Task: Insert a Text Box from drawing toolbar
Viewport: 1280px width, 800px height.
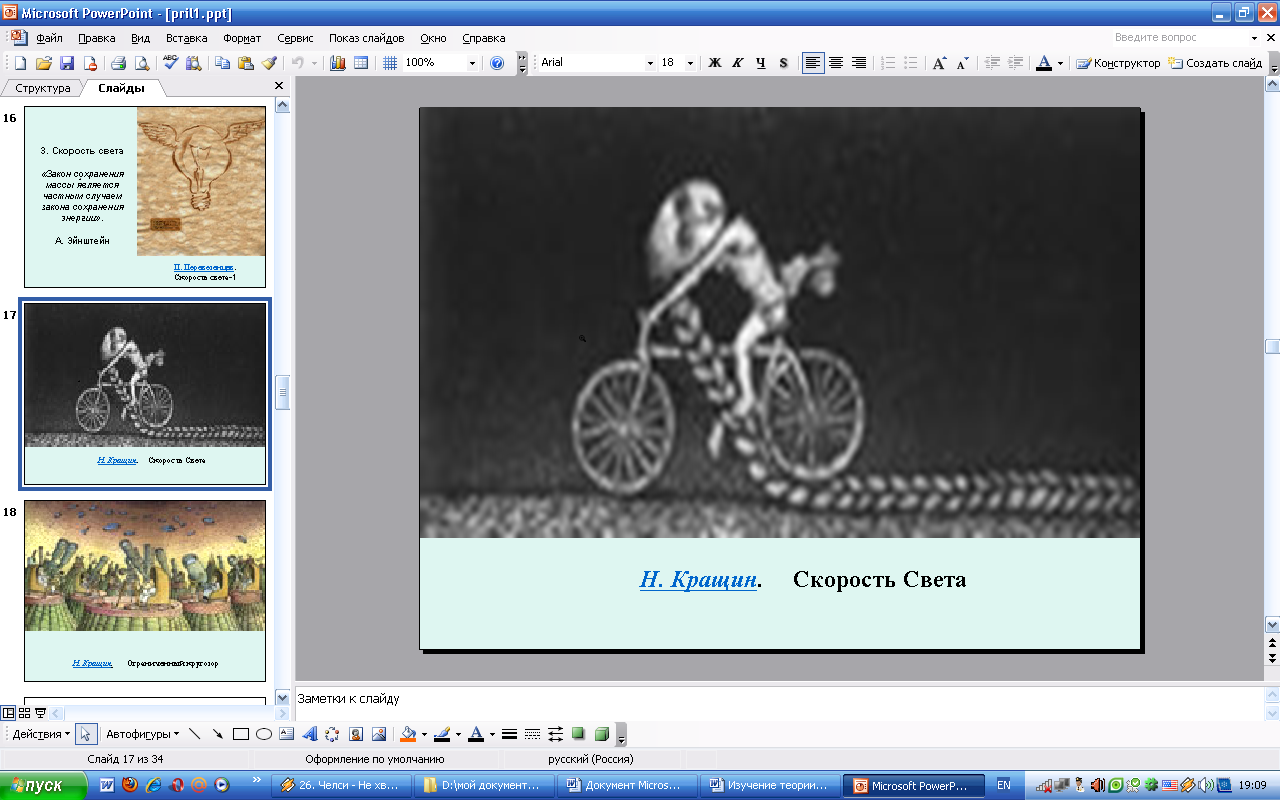Action: (287, 734)
